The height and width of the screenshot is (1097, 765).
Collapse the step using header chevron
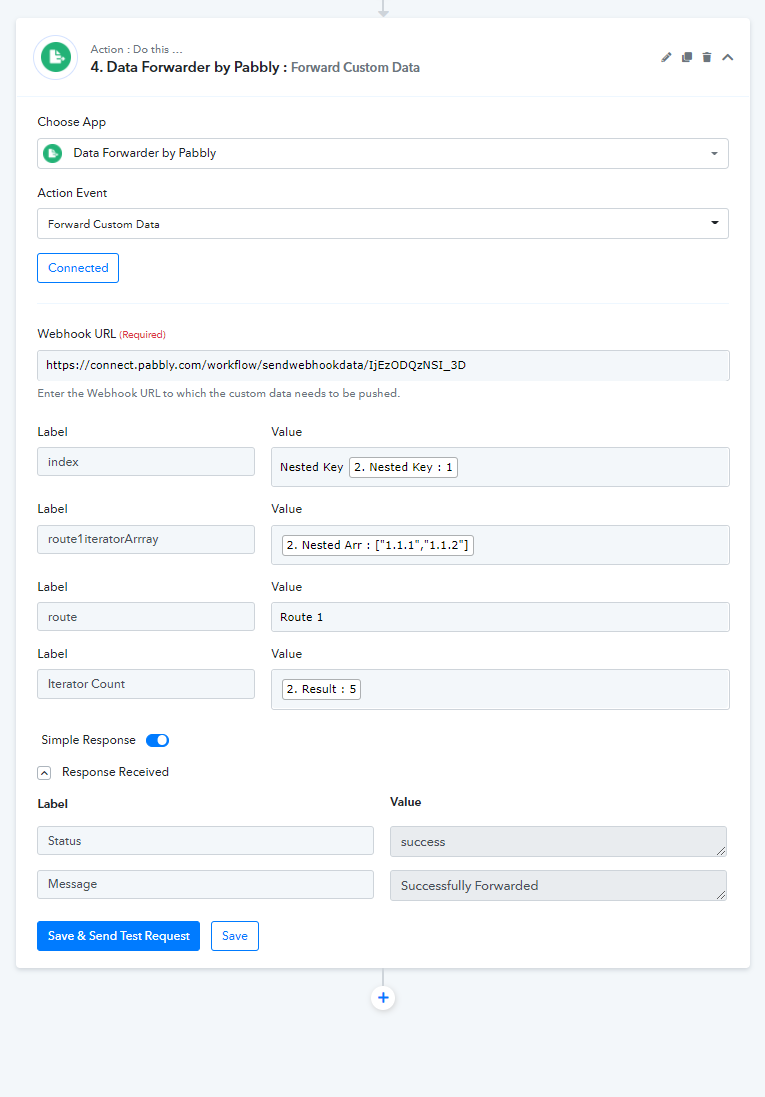point(728,57)
